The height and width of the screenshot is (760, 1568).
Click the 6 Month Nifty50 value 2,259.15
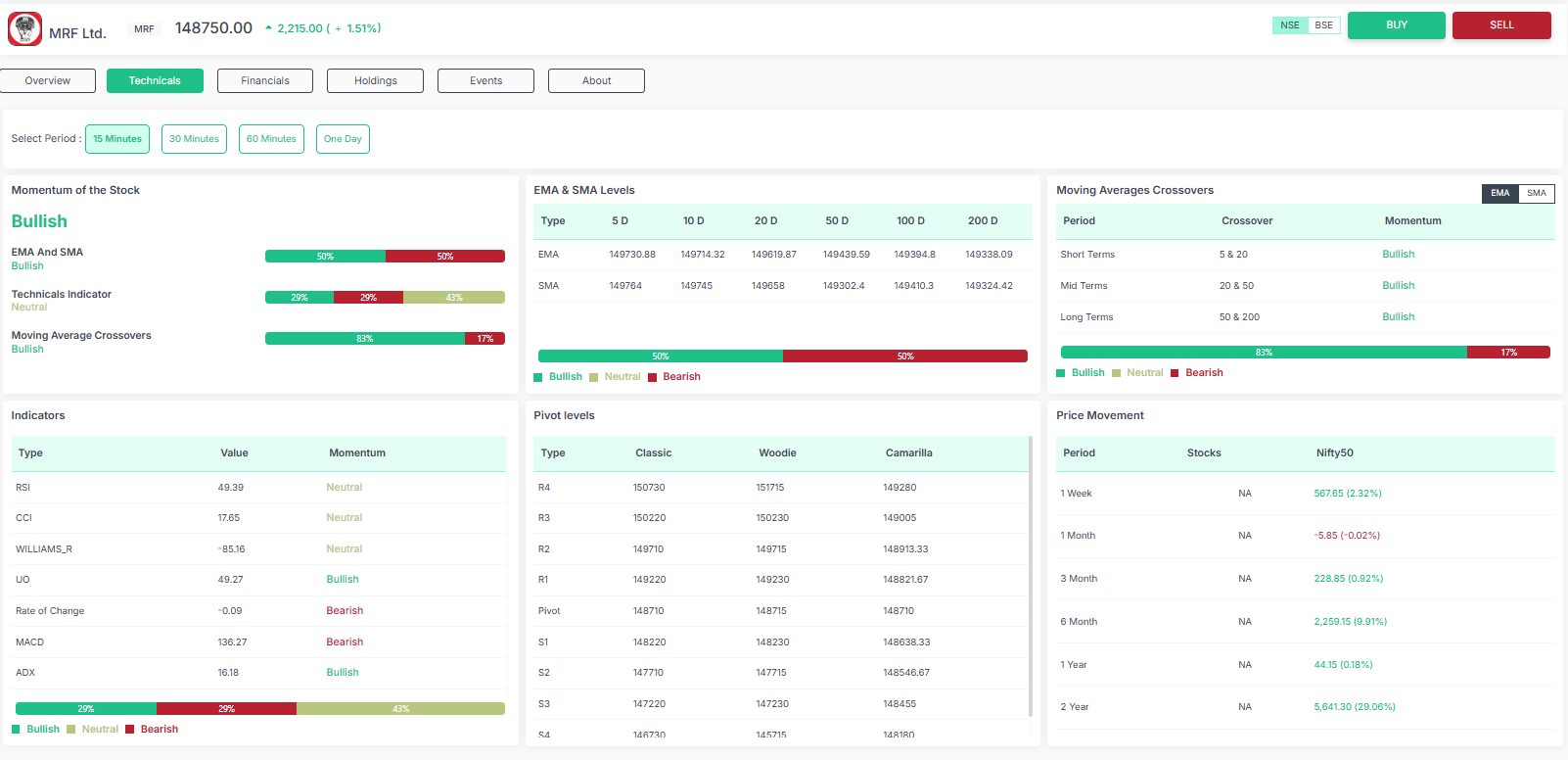pyautogui.click(x=1350, y=622)
